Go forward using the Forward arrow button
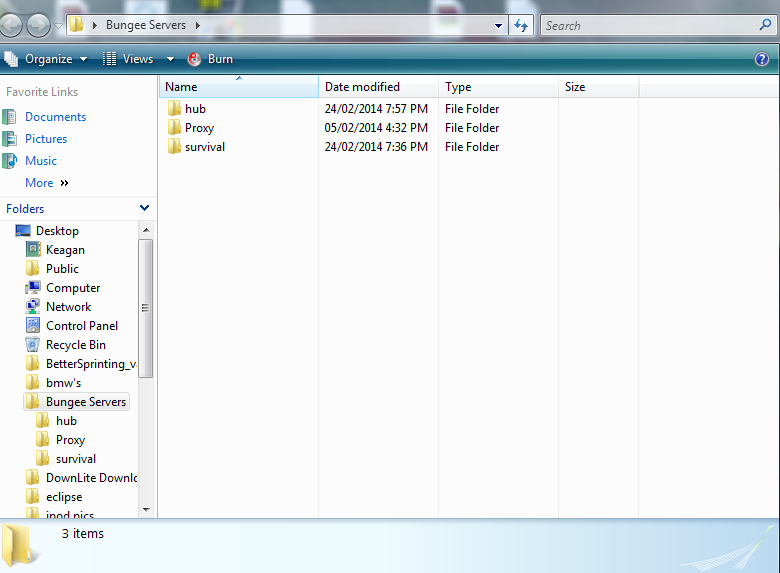The image size is (780, 573). (x=38, y=25)
